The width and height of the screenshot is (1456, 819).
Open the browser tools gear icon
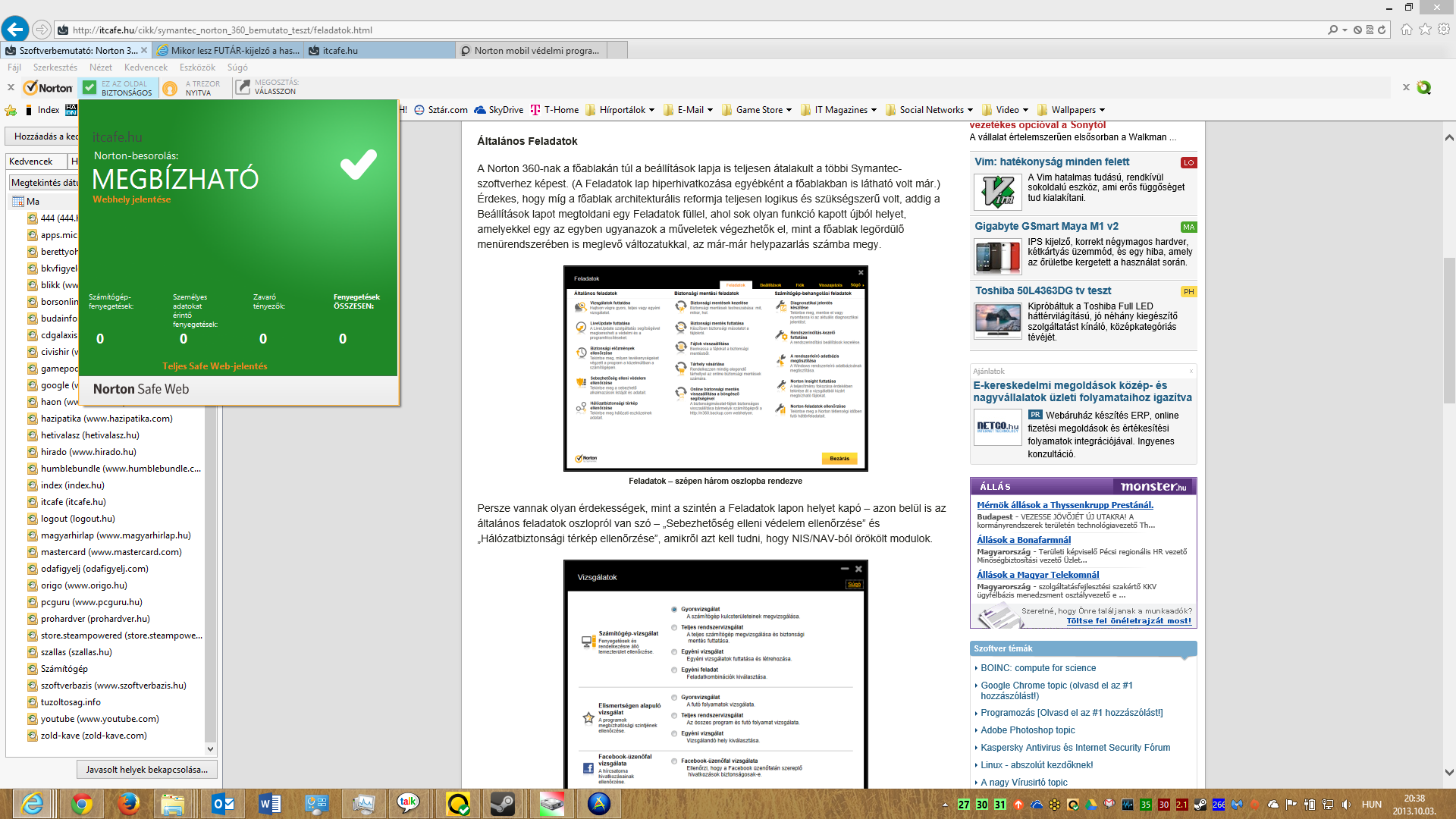(x=1444, y=29)
